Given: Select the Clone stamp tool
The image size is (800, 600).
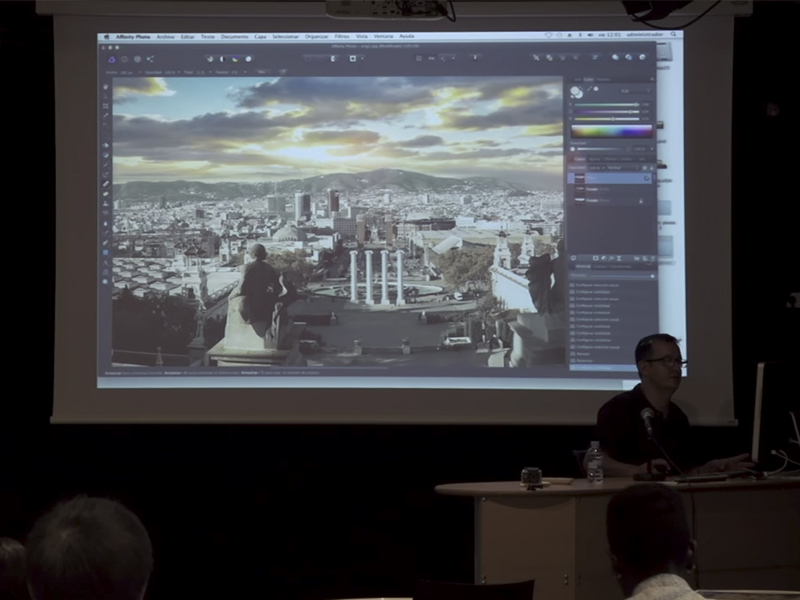Looking at the screenshot, I should point(106,203).
